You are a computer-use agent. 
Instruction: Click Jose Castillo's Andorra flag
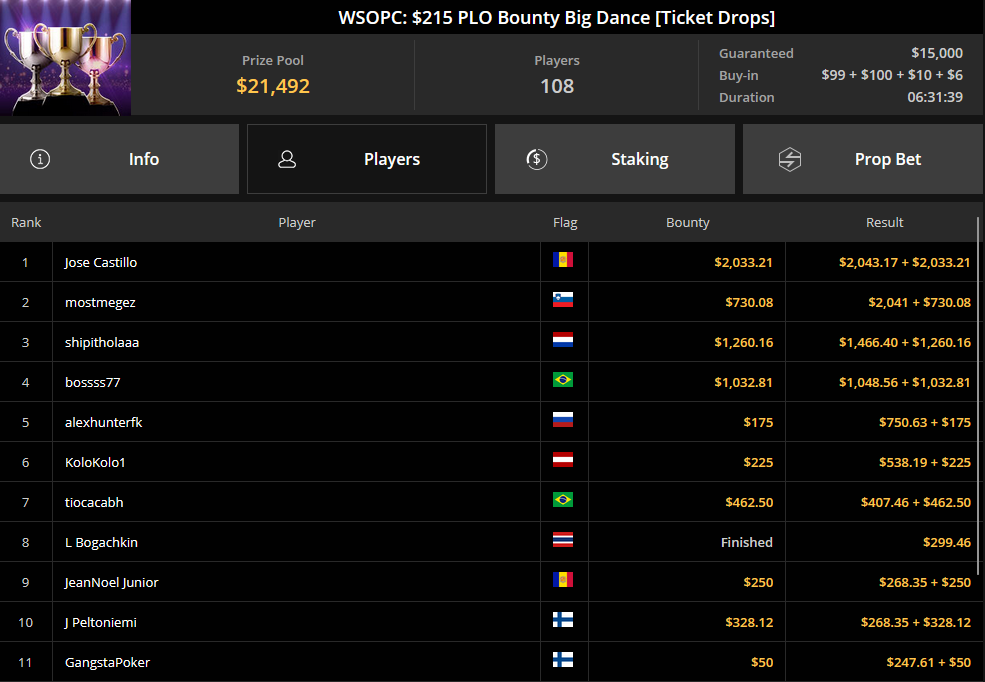(x=563, y=259)
